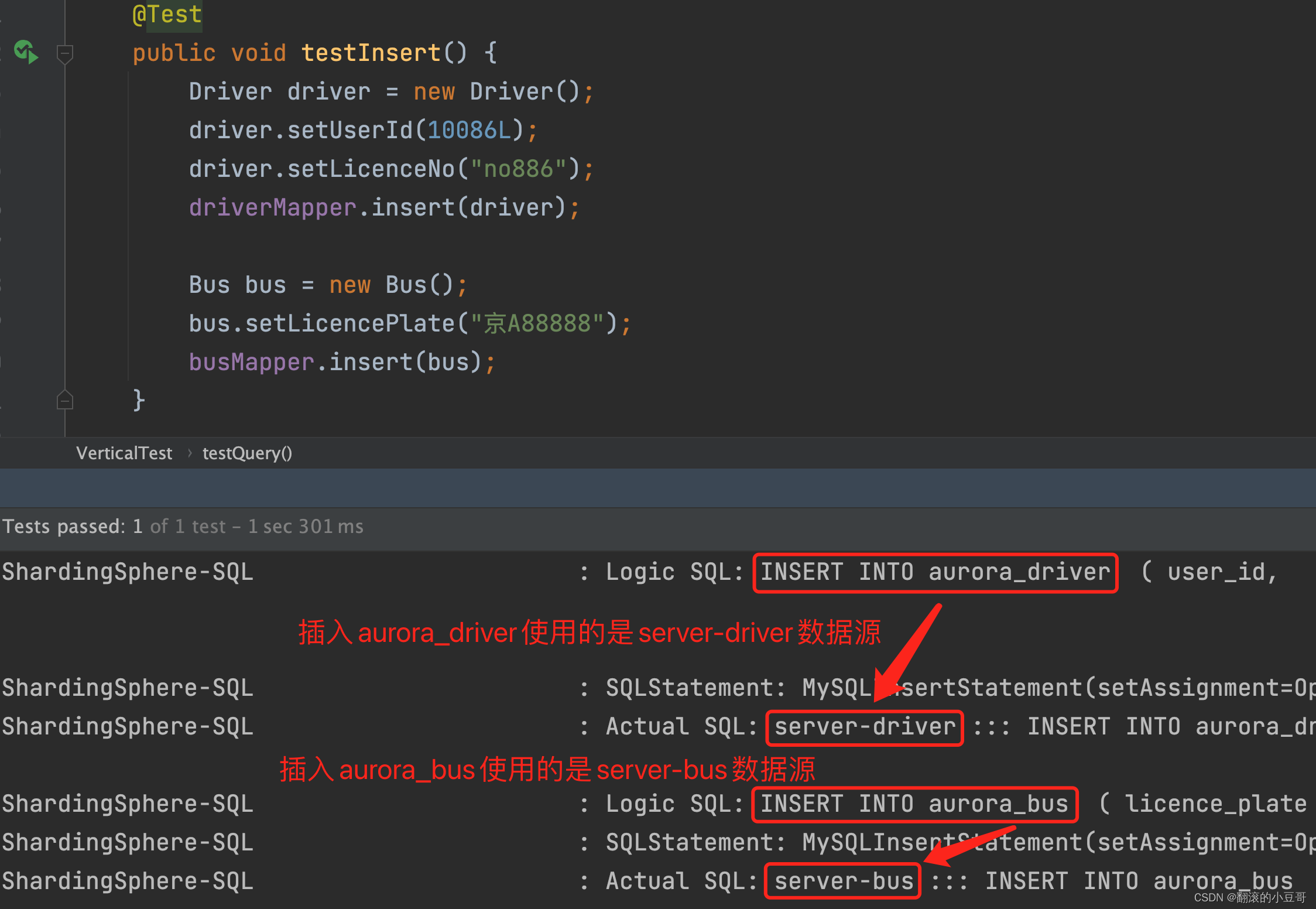Image resolution: width=1316 pixels, height=909 pixels.
Task: Click busMapper in the insert(bus) line
Action: [x=251, y=362]
